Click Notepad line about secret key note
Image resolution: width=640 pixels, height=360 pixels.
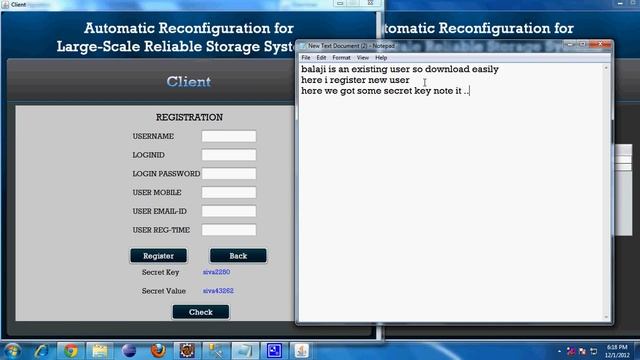click(385, 91)
